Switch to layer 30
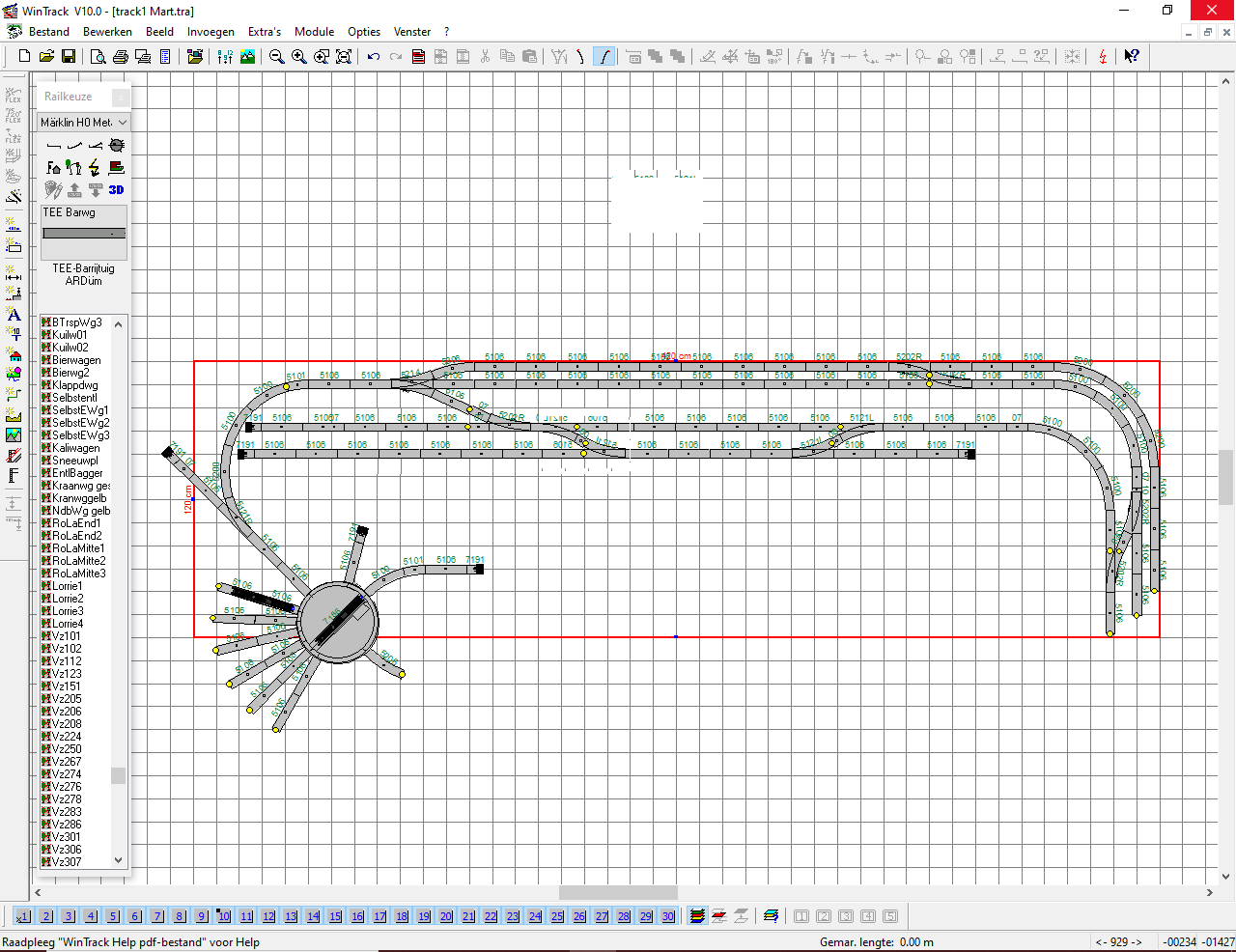 pyautogui.click(x=668, y=916)
